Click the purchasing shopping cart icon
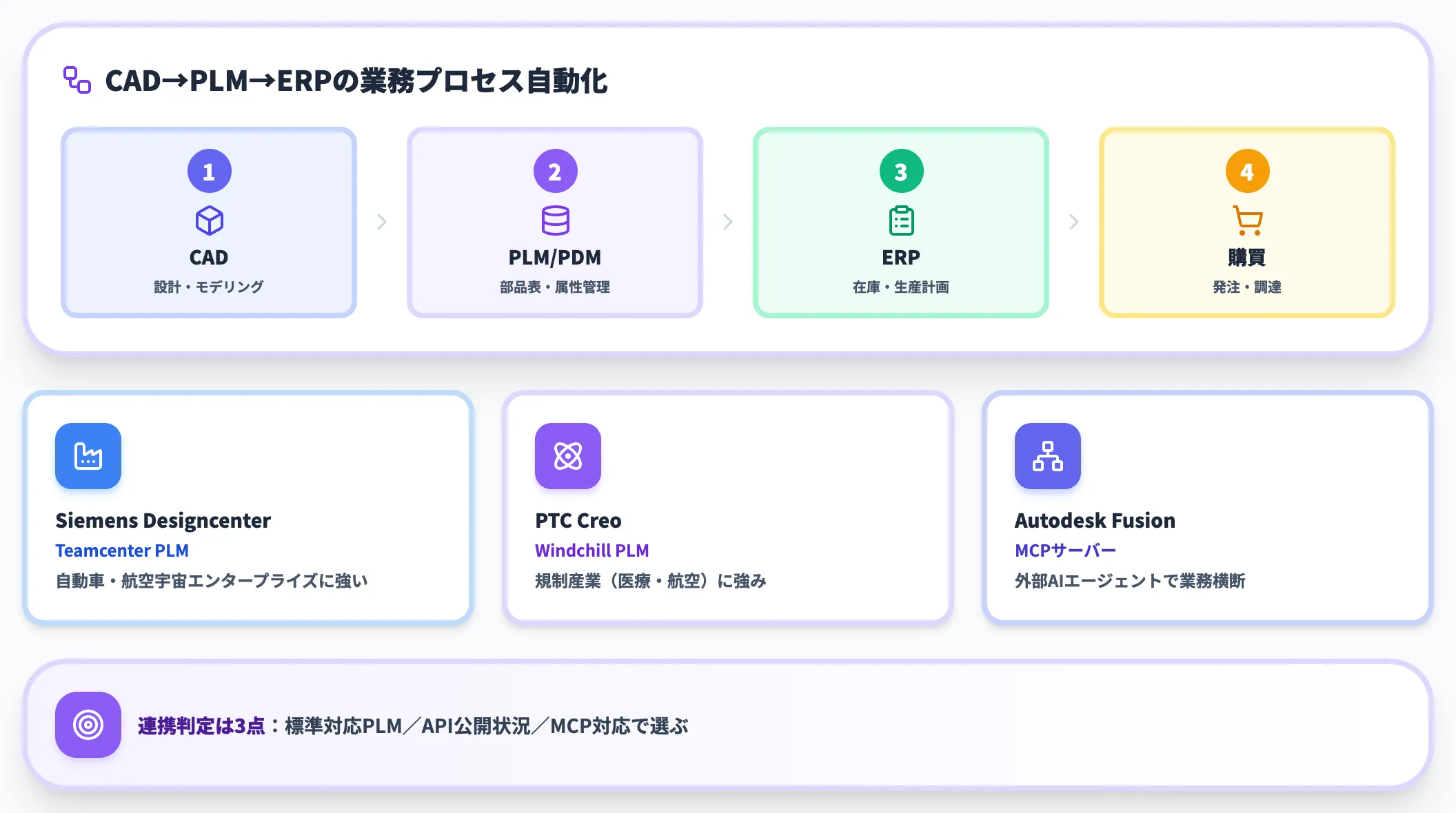The height and width of the screenshot is (813, 1456). point(1248,220)
